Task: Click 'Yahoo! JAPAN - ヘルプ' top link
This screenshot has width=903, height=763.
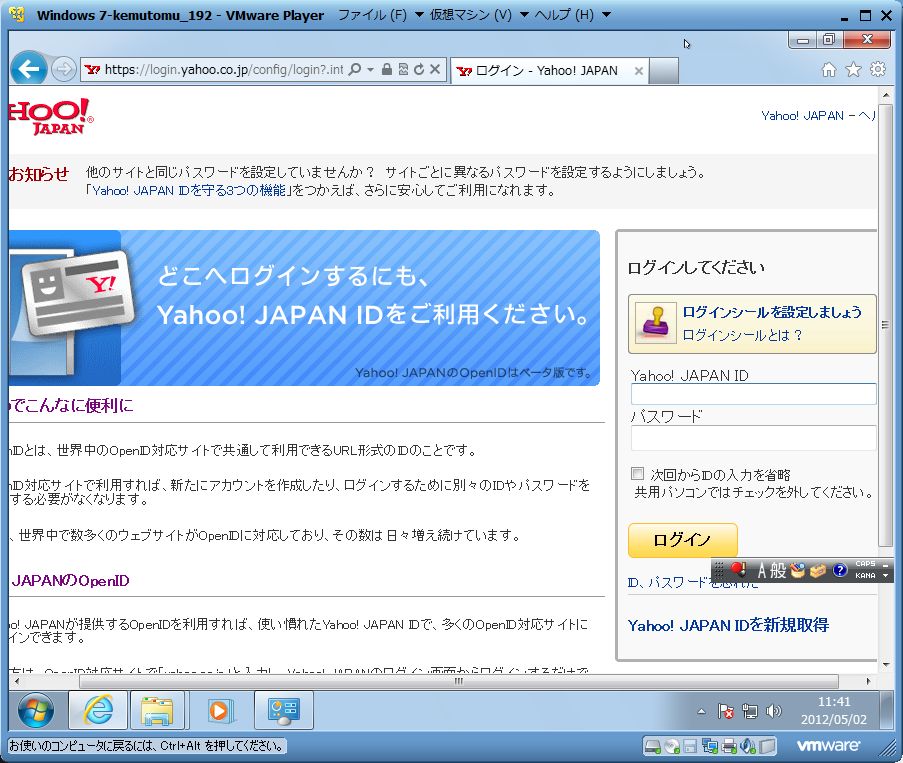Action: pos(818,116)
